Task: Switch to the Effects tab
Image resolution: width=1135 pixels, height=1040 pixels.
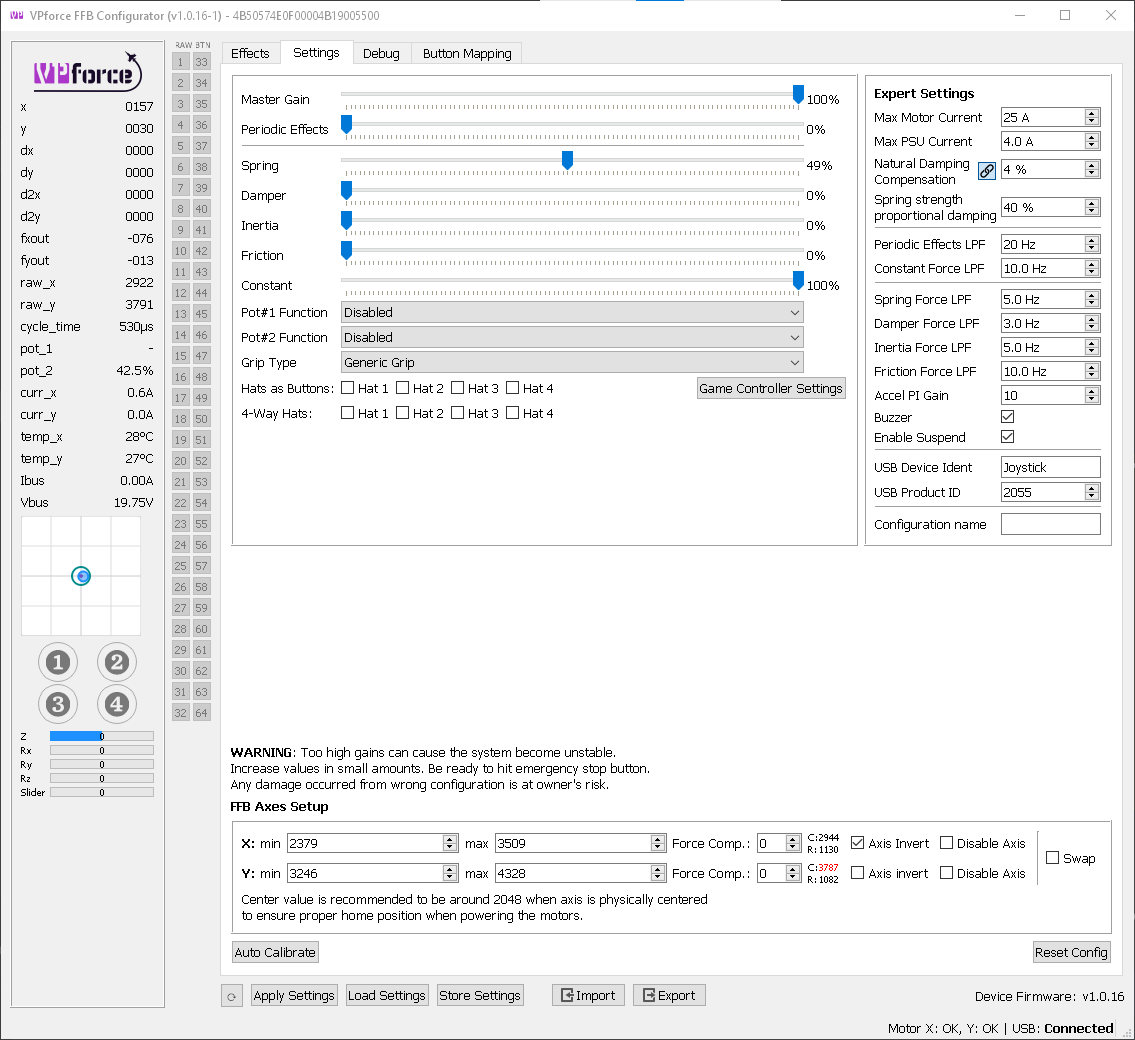Action: pos(250,54)
